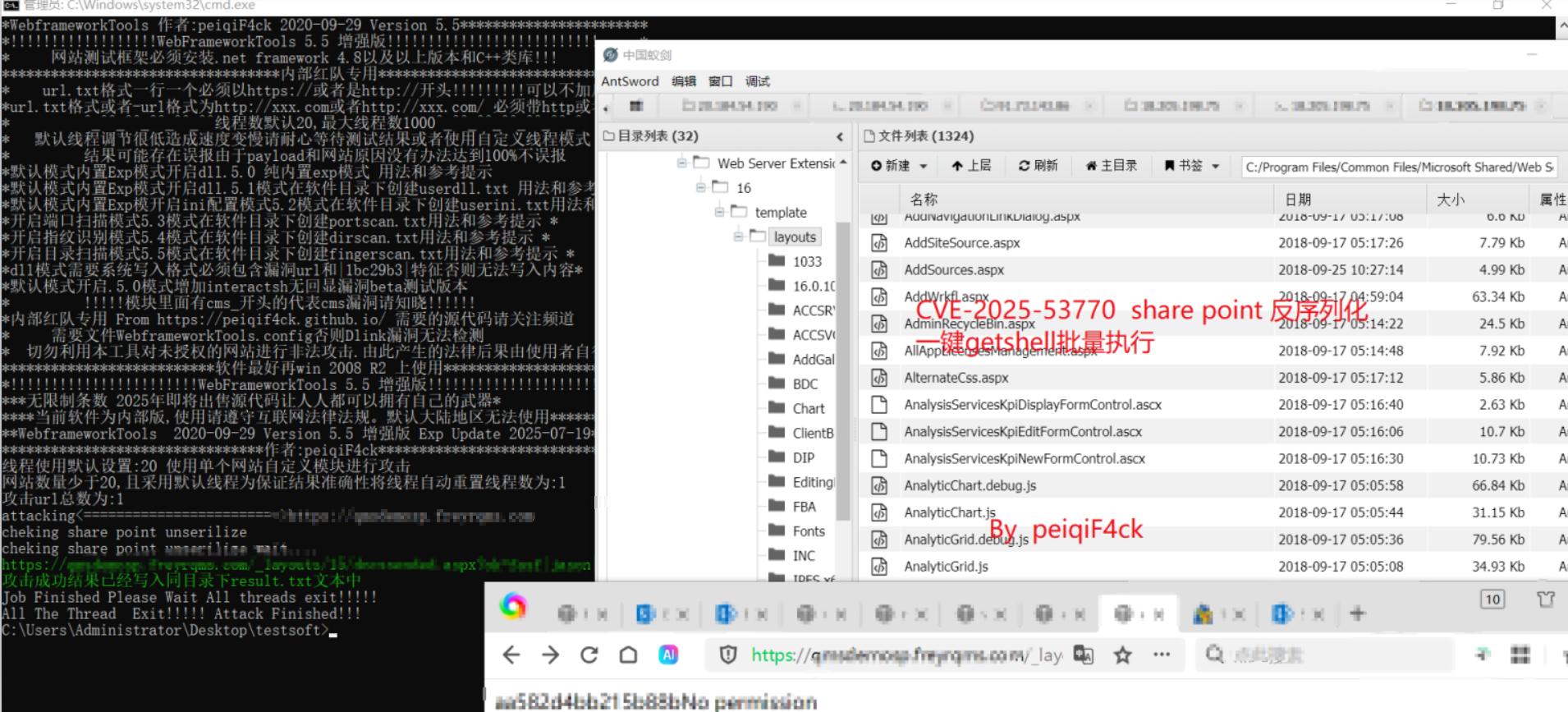Collapse the Web Server Extensions tree node
The image size is (1568, 712).
681,163
